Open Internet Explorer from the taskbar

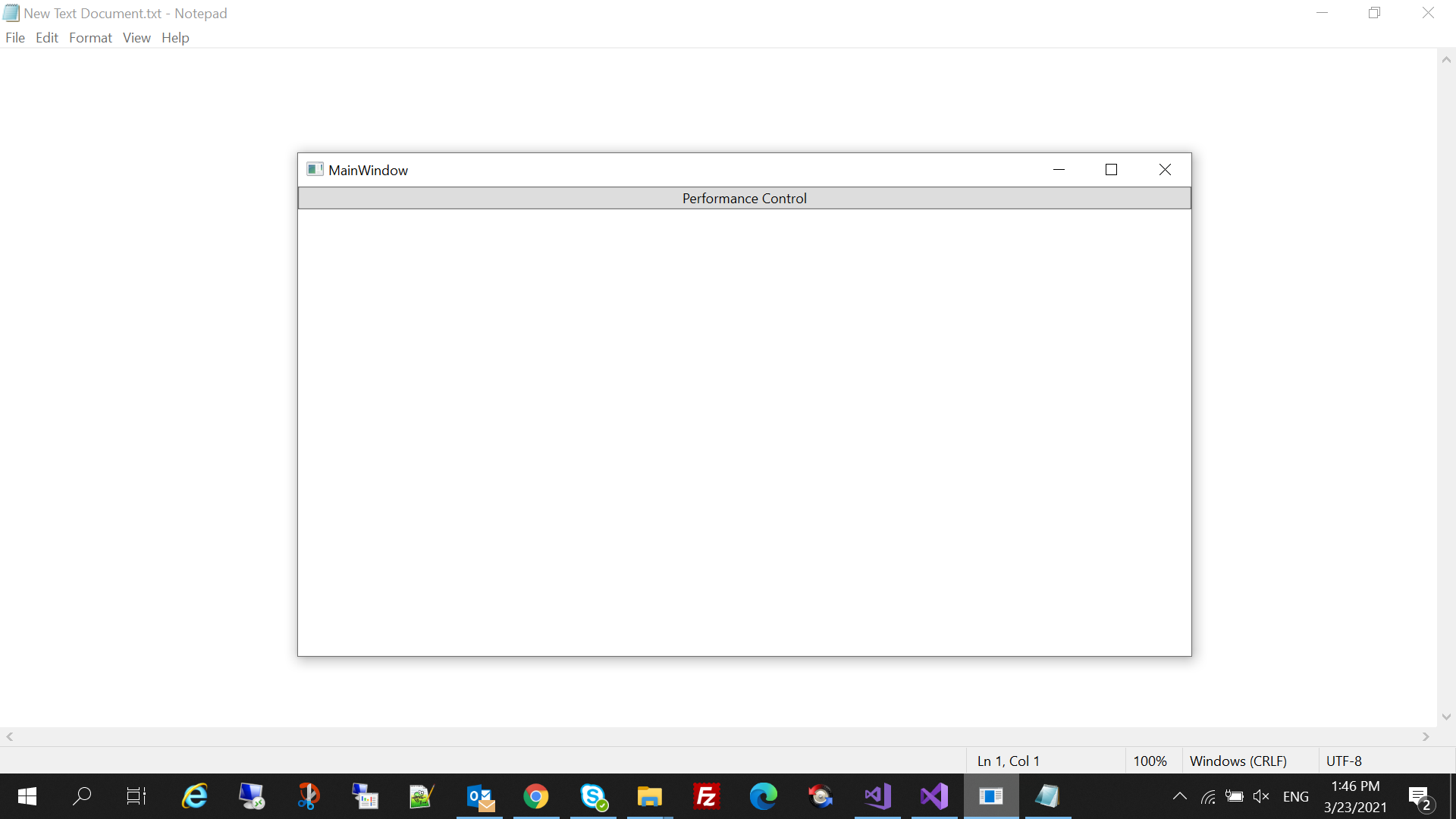coord(194,796)
